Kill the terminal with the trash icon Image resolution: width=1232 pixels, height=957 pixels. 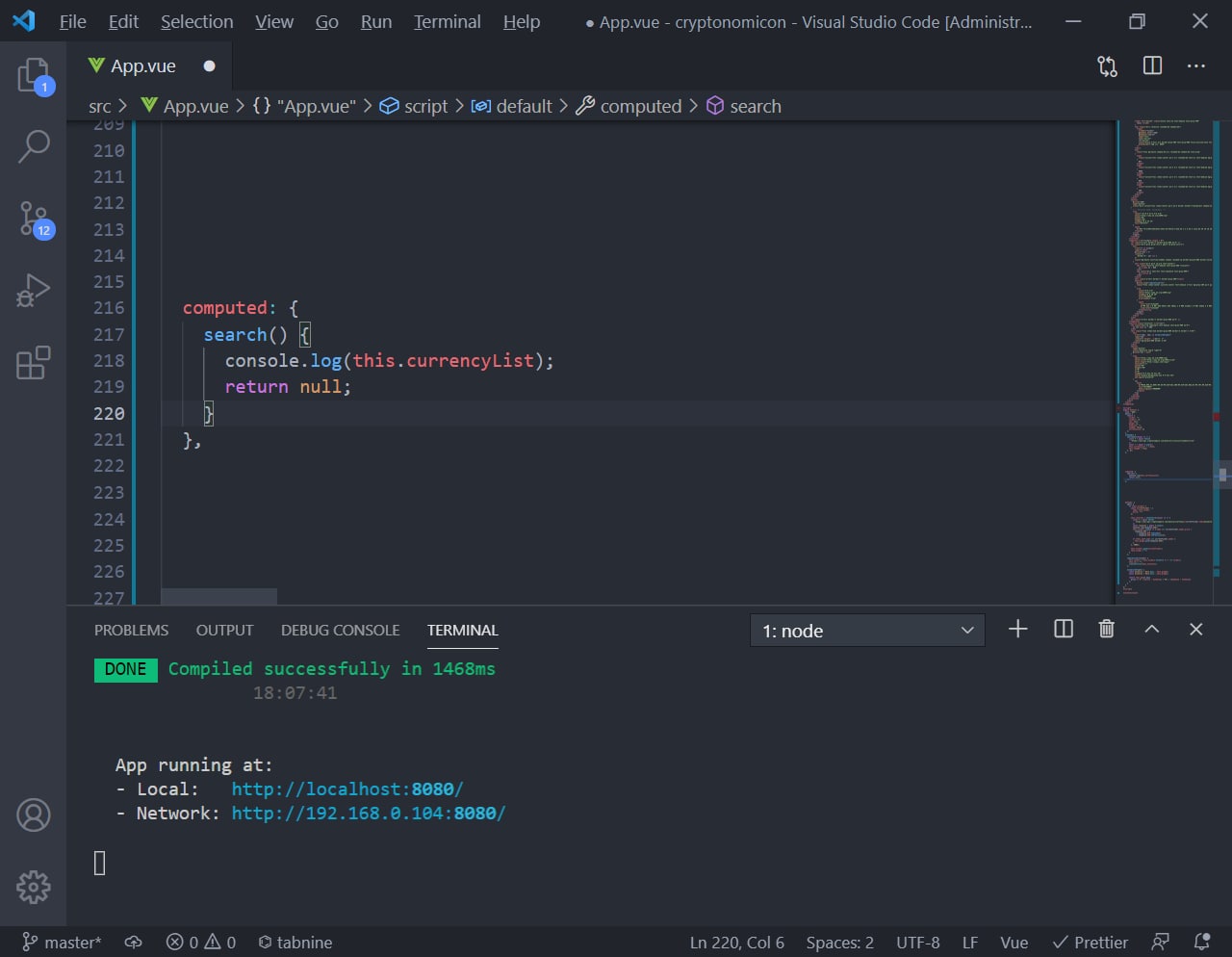(x=1107, y=630)
